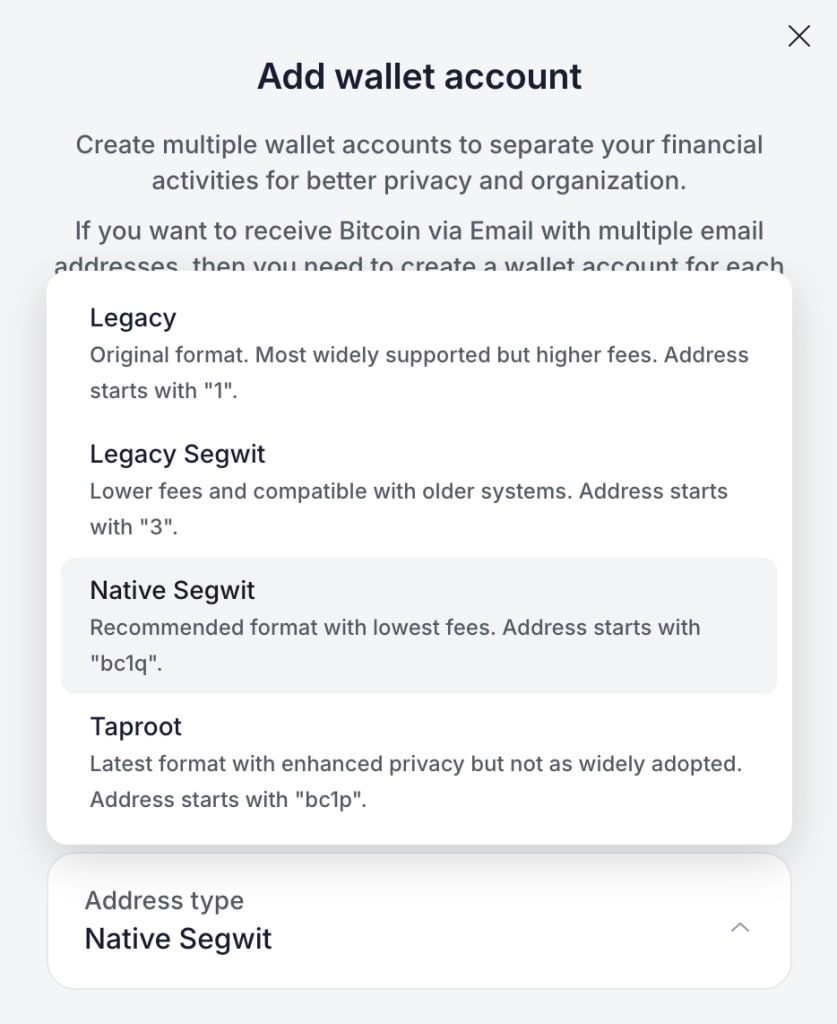The height and width of the screenshot is (1024, 837).
Task: Click the Address type field label
Action: point(164,900)
